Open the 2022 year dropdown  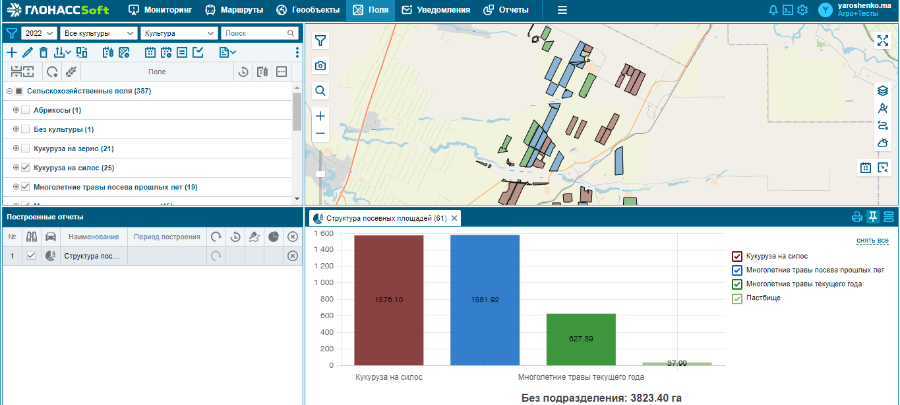point(38,33)
